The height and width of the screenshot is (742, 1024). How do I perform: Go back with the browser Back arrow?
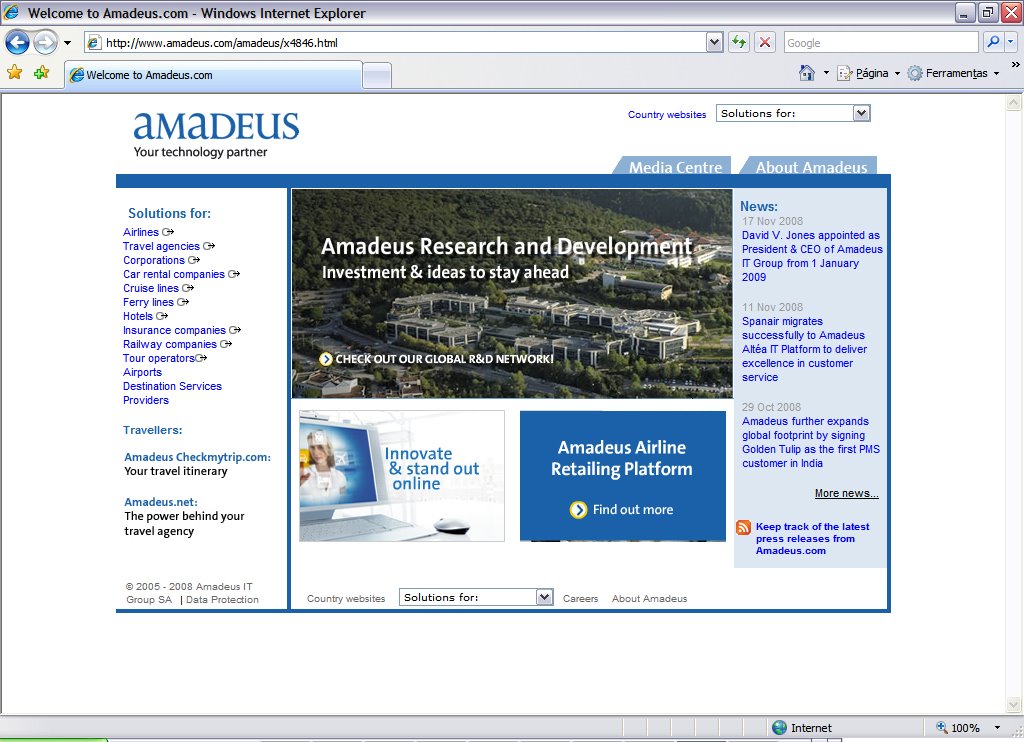pyautogui.click(x=17, y=43)
